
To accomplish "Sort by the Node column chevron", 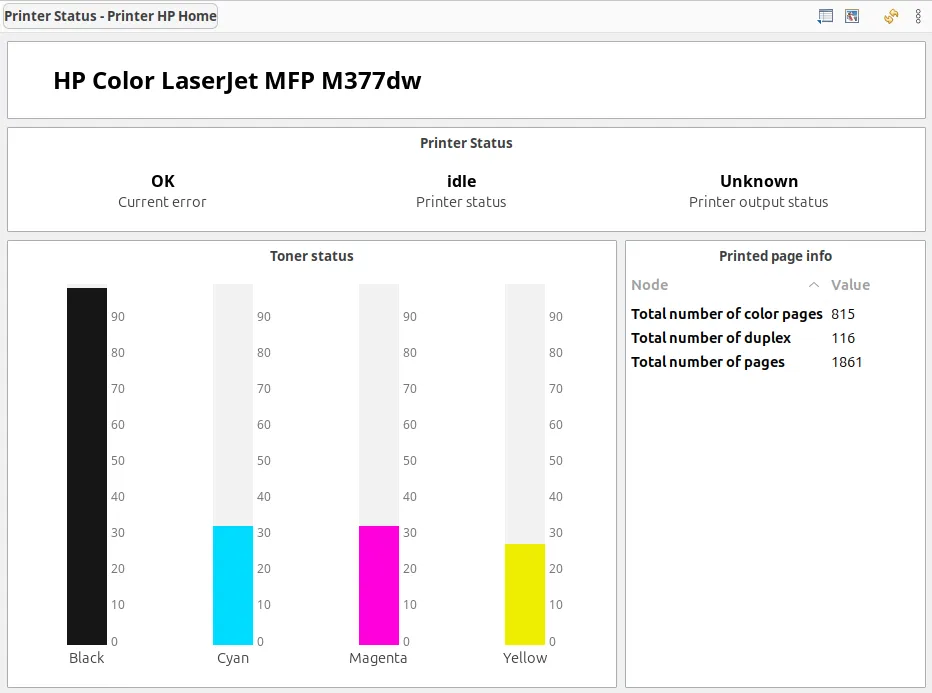I will pos(815,284).
